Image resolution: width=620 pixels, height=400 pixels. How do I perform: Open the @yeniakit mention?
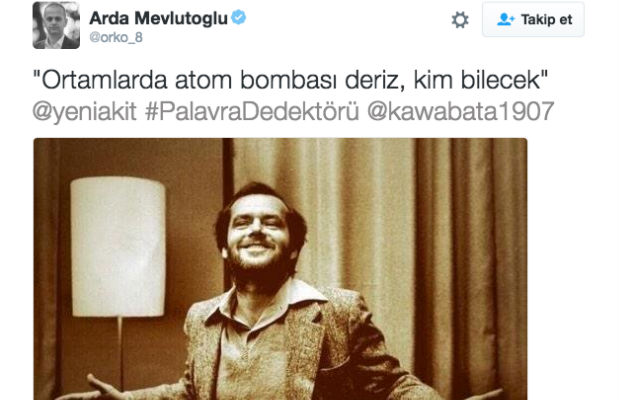pyautogui.click(x=85, y=111)
